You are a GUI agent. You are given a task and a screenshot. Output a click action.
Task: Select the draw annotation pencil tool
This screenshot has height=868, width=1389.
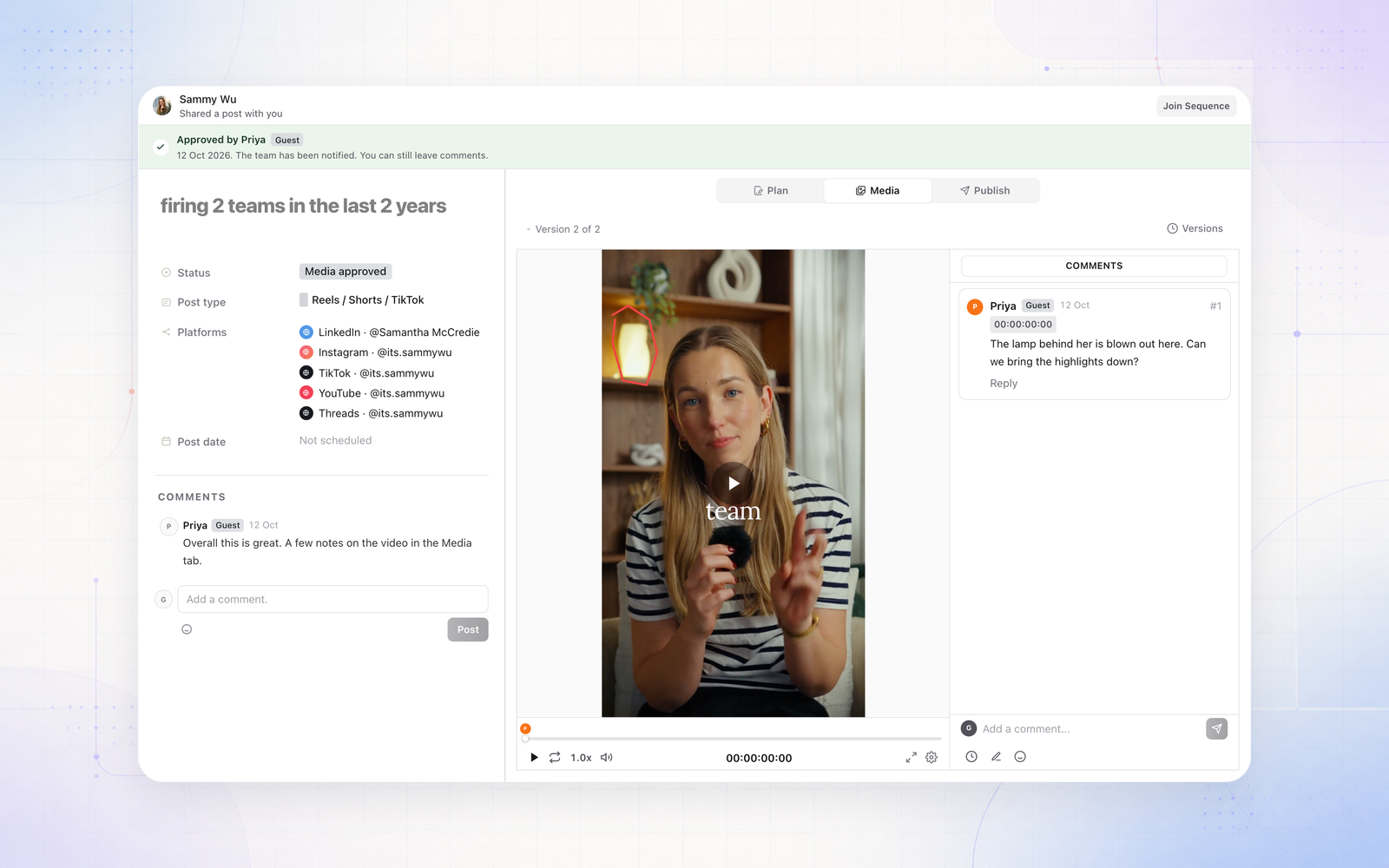[x=996, y=757]
